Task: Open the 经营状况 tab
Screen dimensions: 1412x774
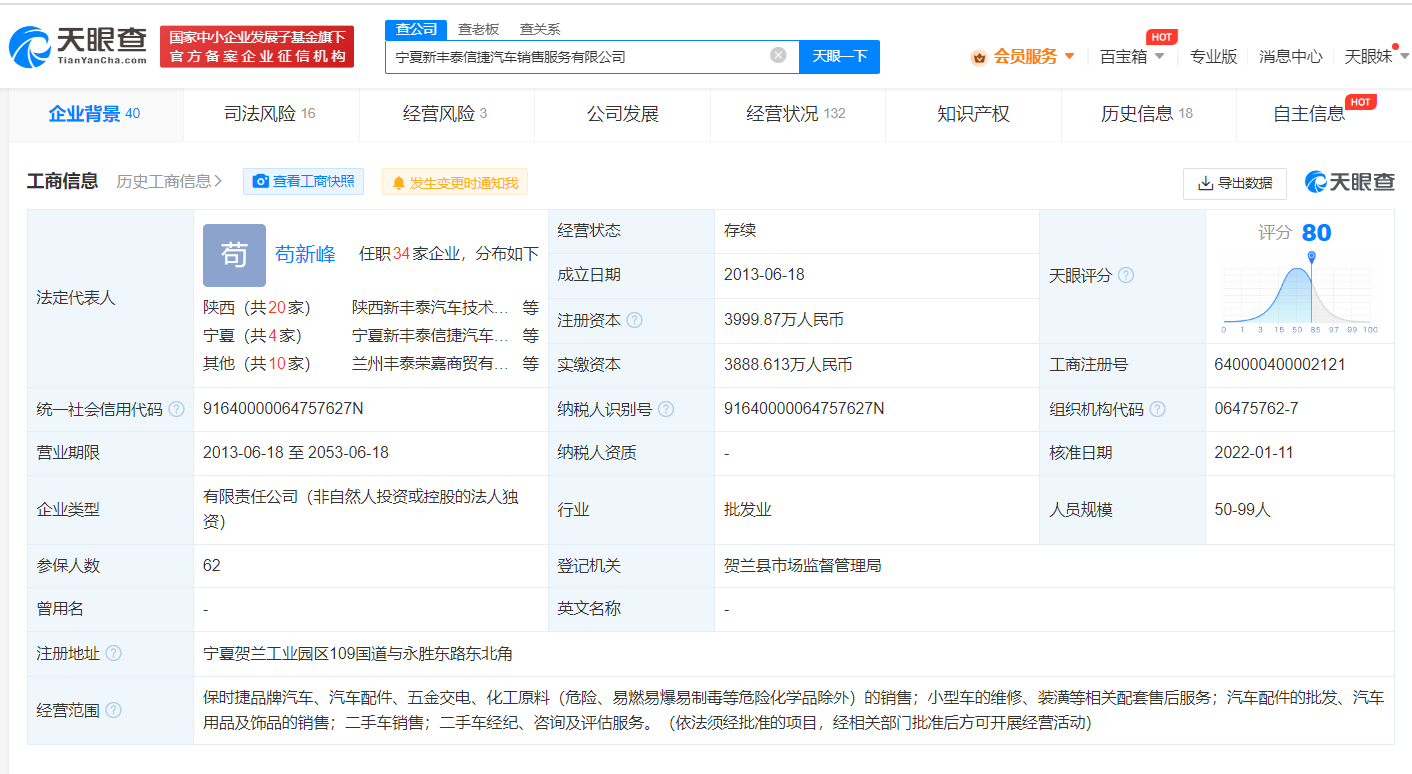Action: point(797,114)
